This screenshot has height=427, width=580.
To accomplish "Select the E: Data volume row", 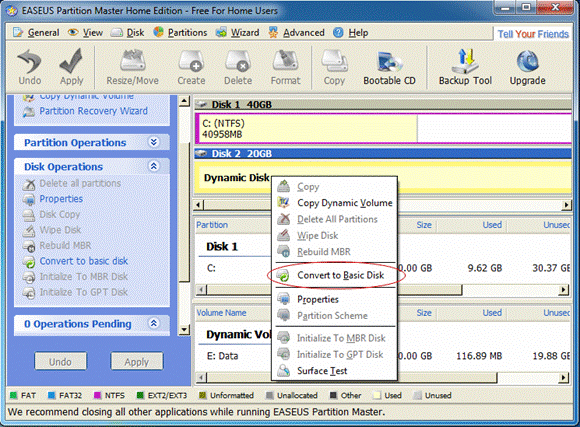I will [383, 356].
